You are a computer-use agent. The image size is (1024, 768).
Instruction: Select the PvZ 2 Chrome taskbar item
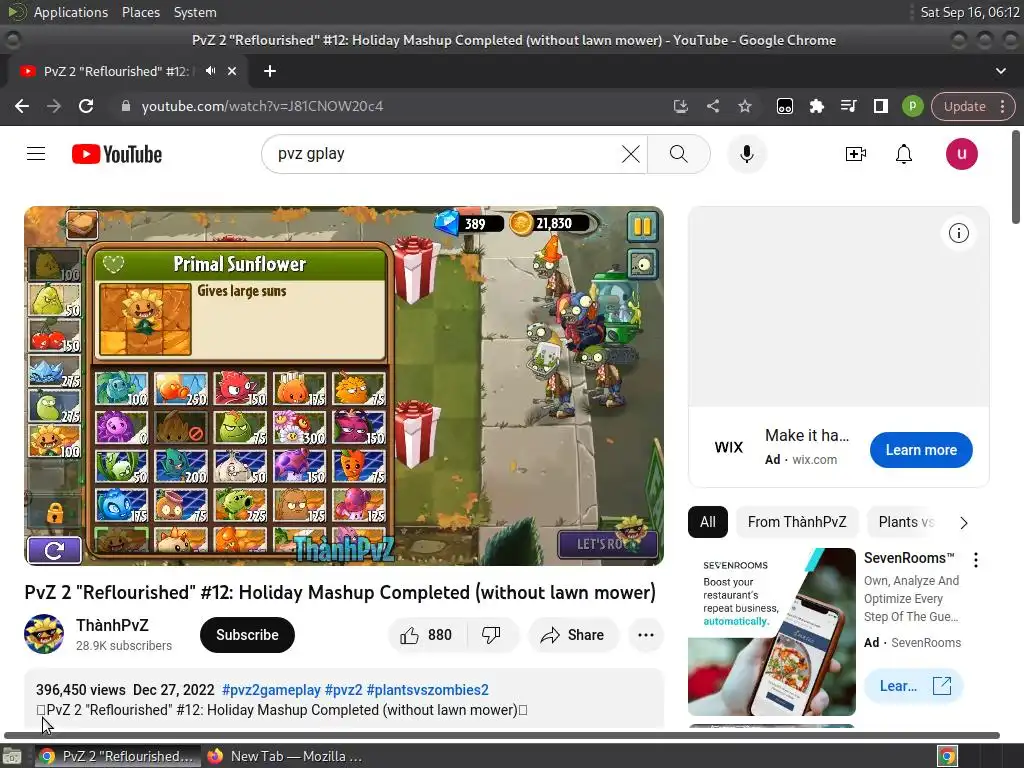tap(117, 756)
